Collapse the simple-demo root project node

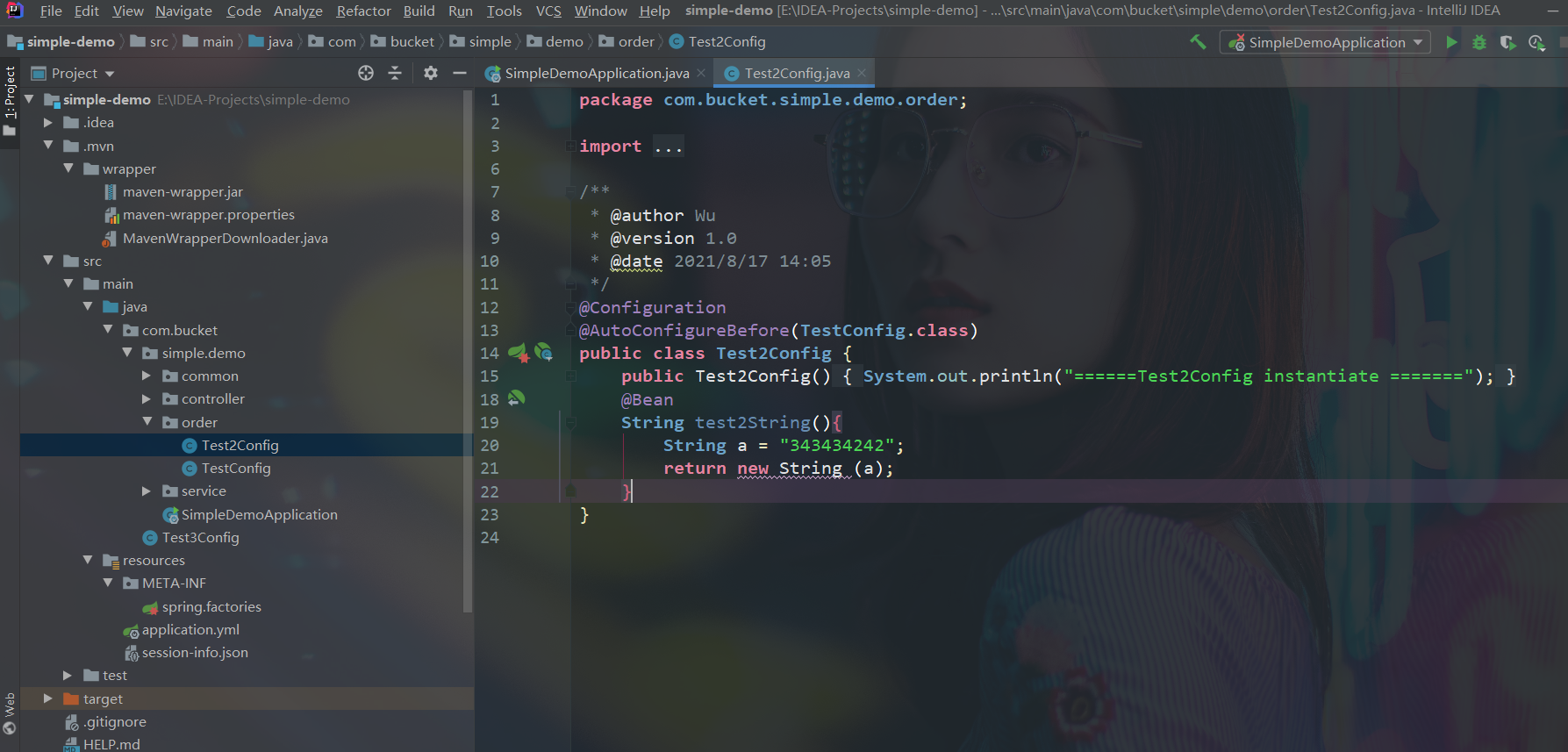pos(29,99)
